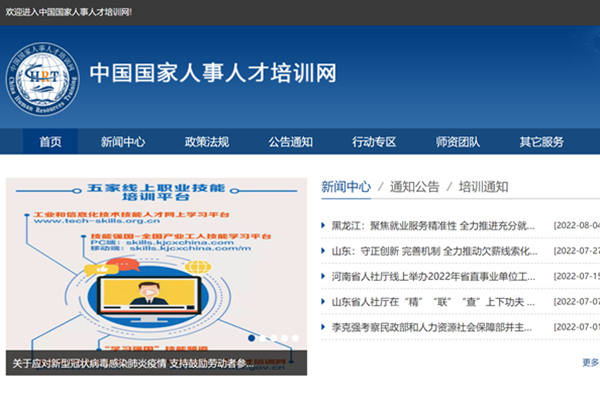600x400 pixels.
Task: Click the date [2022-07-07 on 山东省人社厅 row
Action: [577, 302]
